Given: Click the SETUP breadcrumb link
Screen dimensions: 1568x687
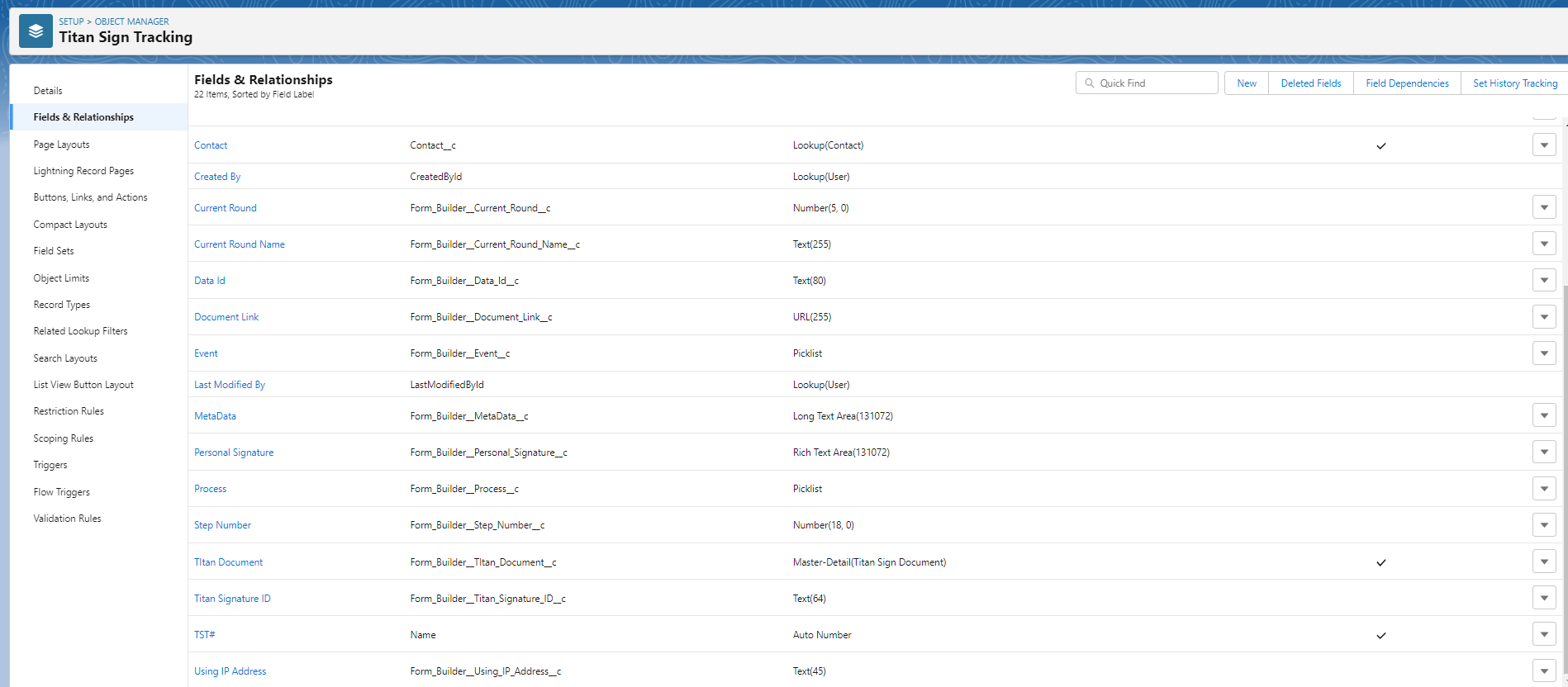Looking at the screenshot, I should (71, 21).
